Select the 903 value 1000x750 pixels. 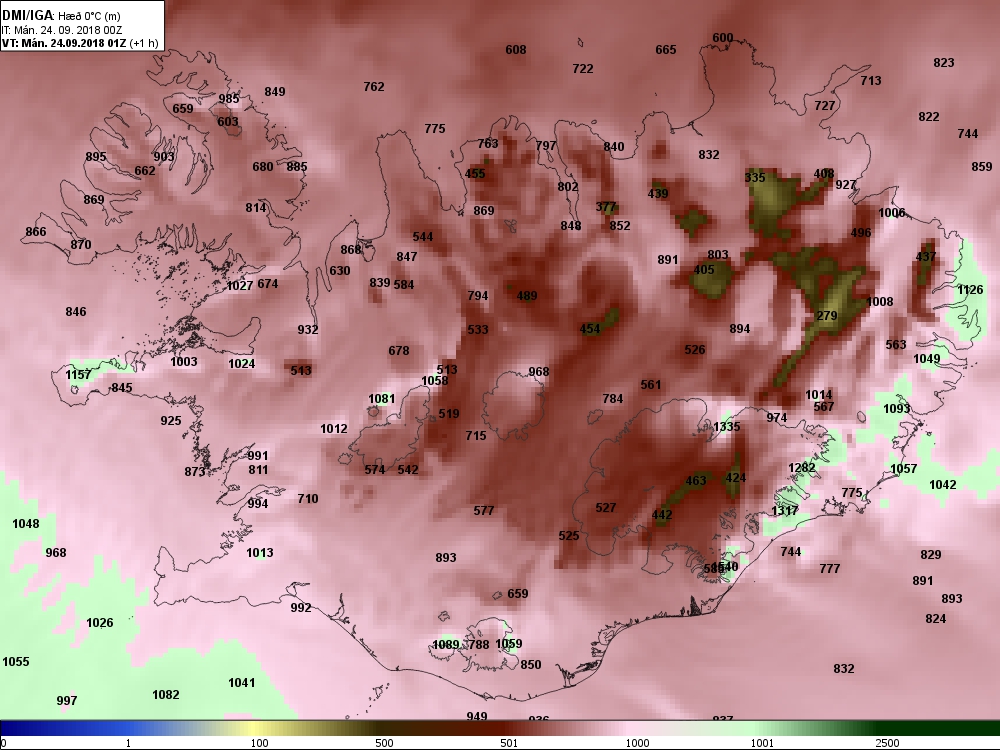tap(164, 156)
